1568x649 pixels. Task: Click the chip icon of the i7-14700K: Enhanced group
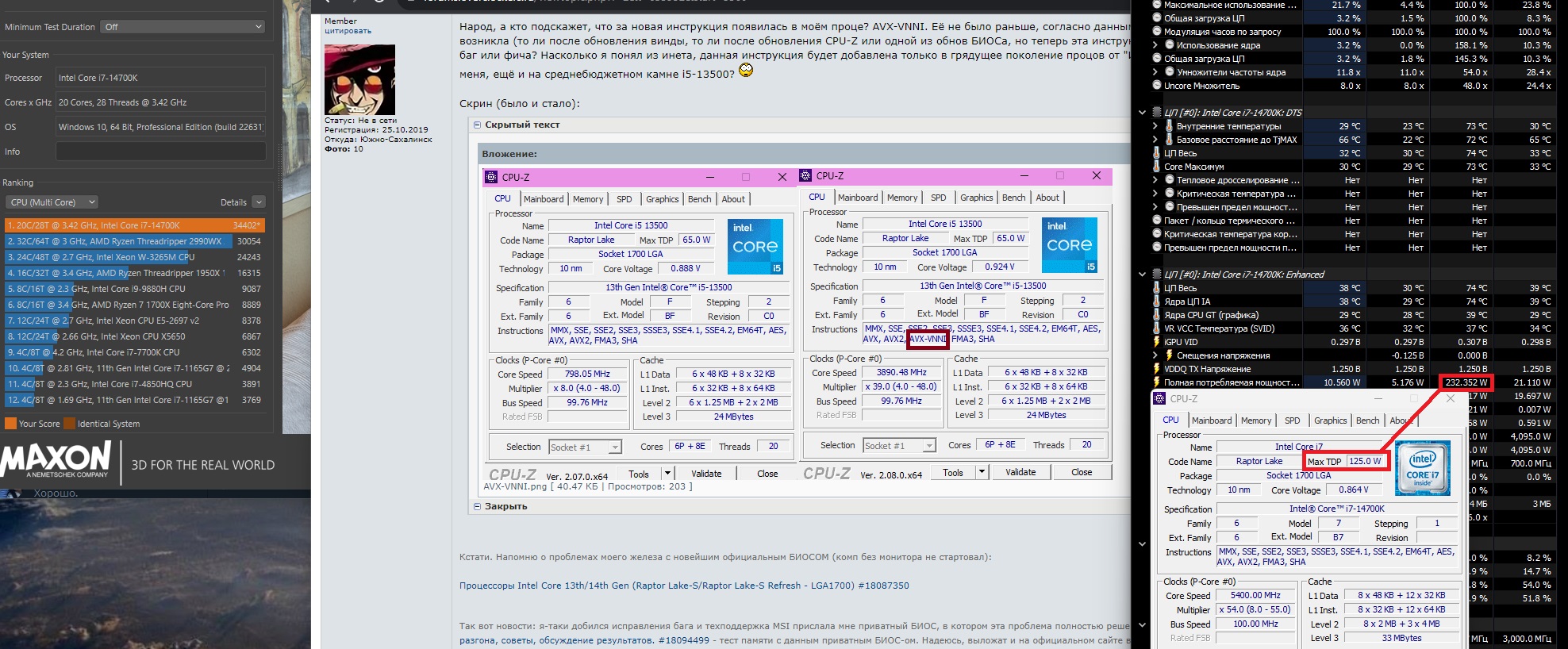[x=1157, y=275]
